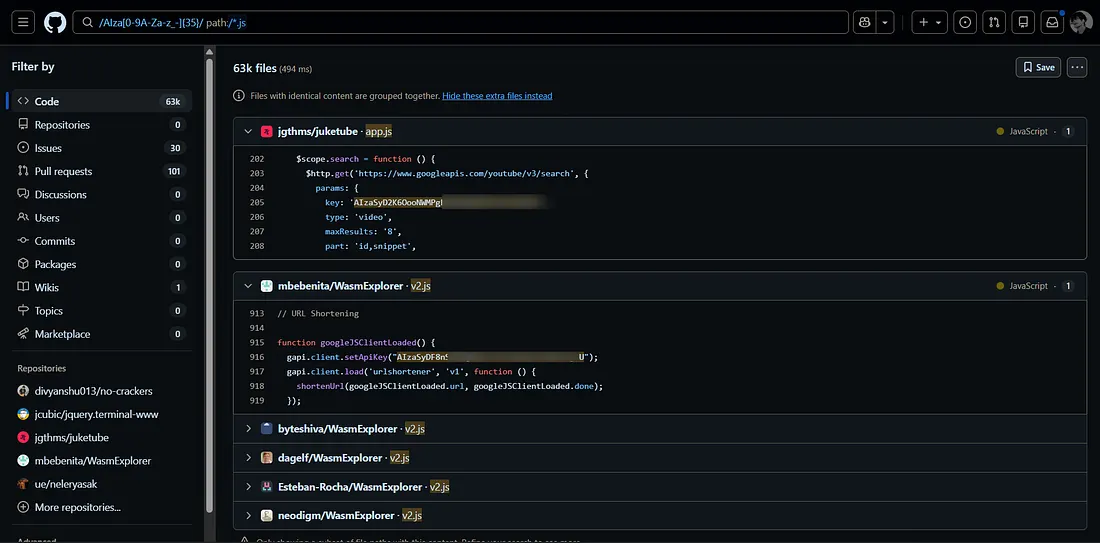The width and height of the screenshot is (1100, 543).
Task: Collapse the jgthms/juketube result
Action: point(248,131)
